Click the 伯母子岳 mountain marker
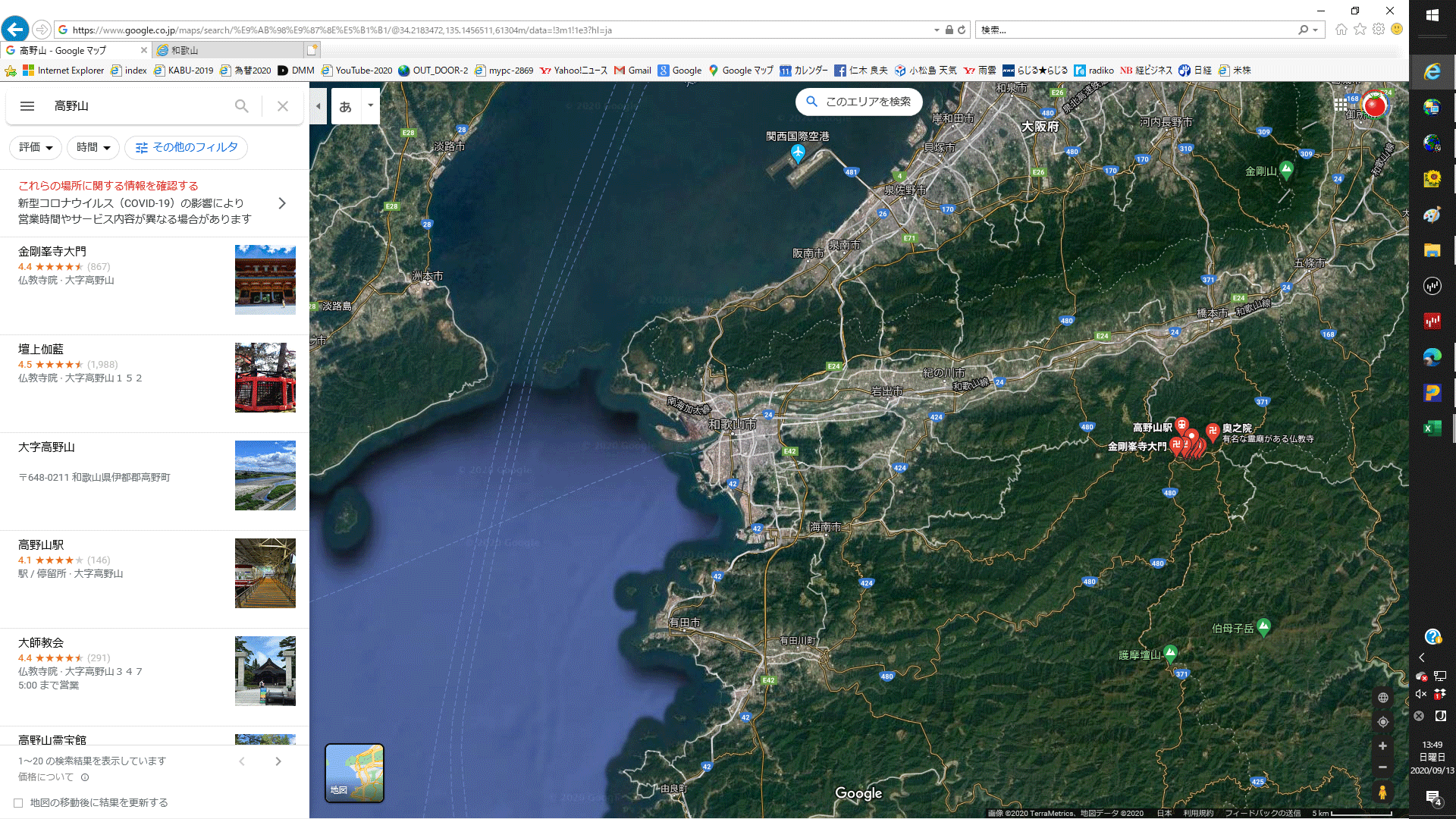 point(1263,627)
